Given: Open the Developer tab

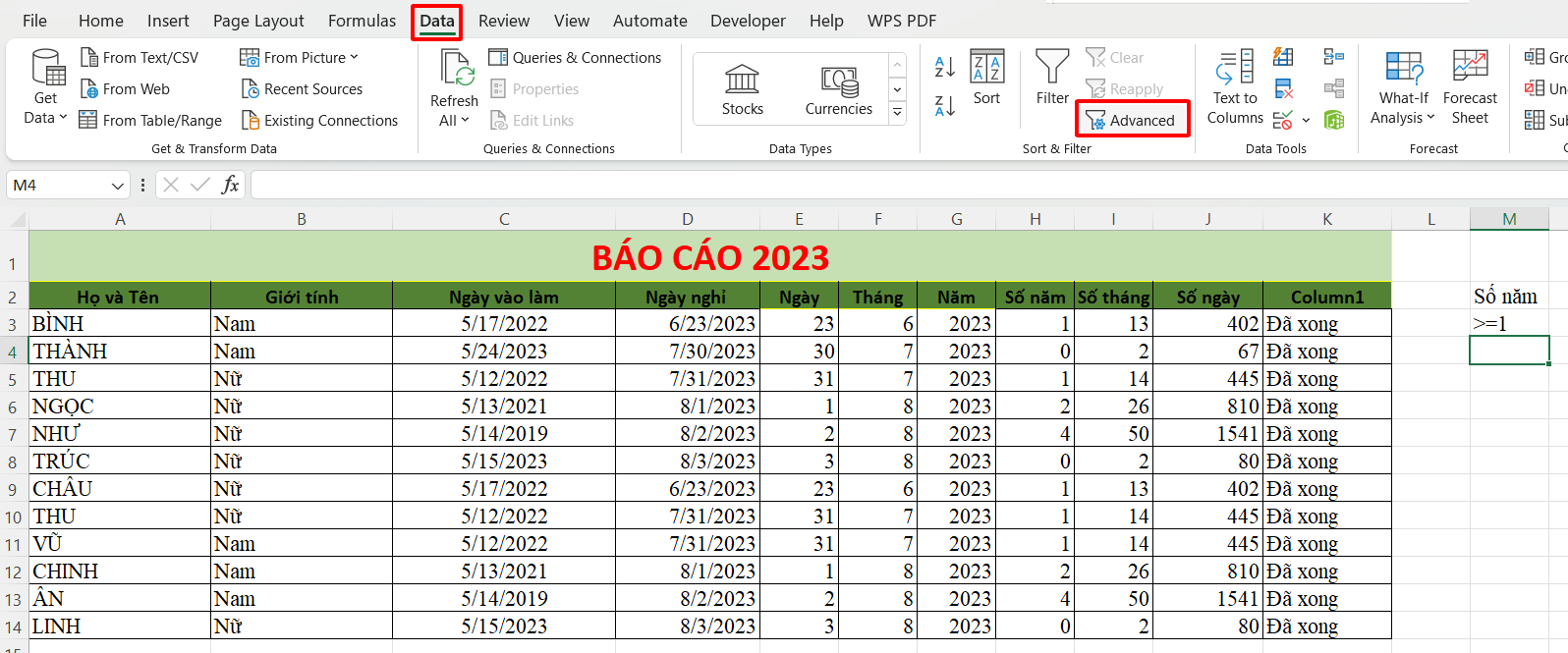Looking at the screenshot, I should click(x=748, y=21).
